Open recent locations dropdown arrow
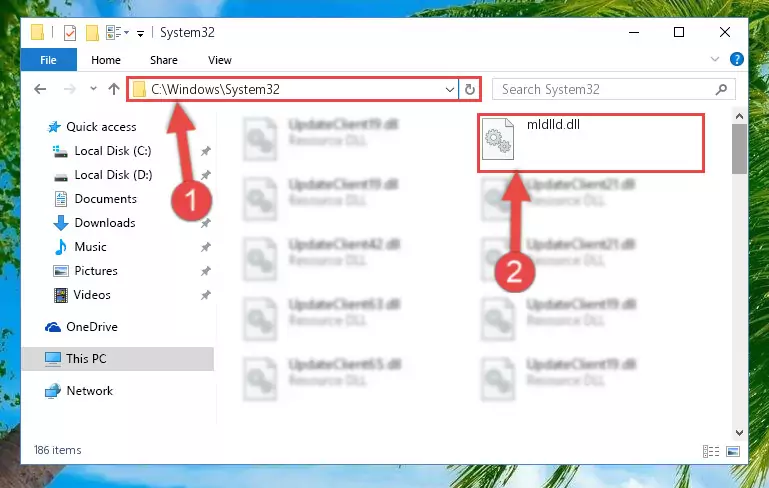 click(x=93, y=89)
